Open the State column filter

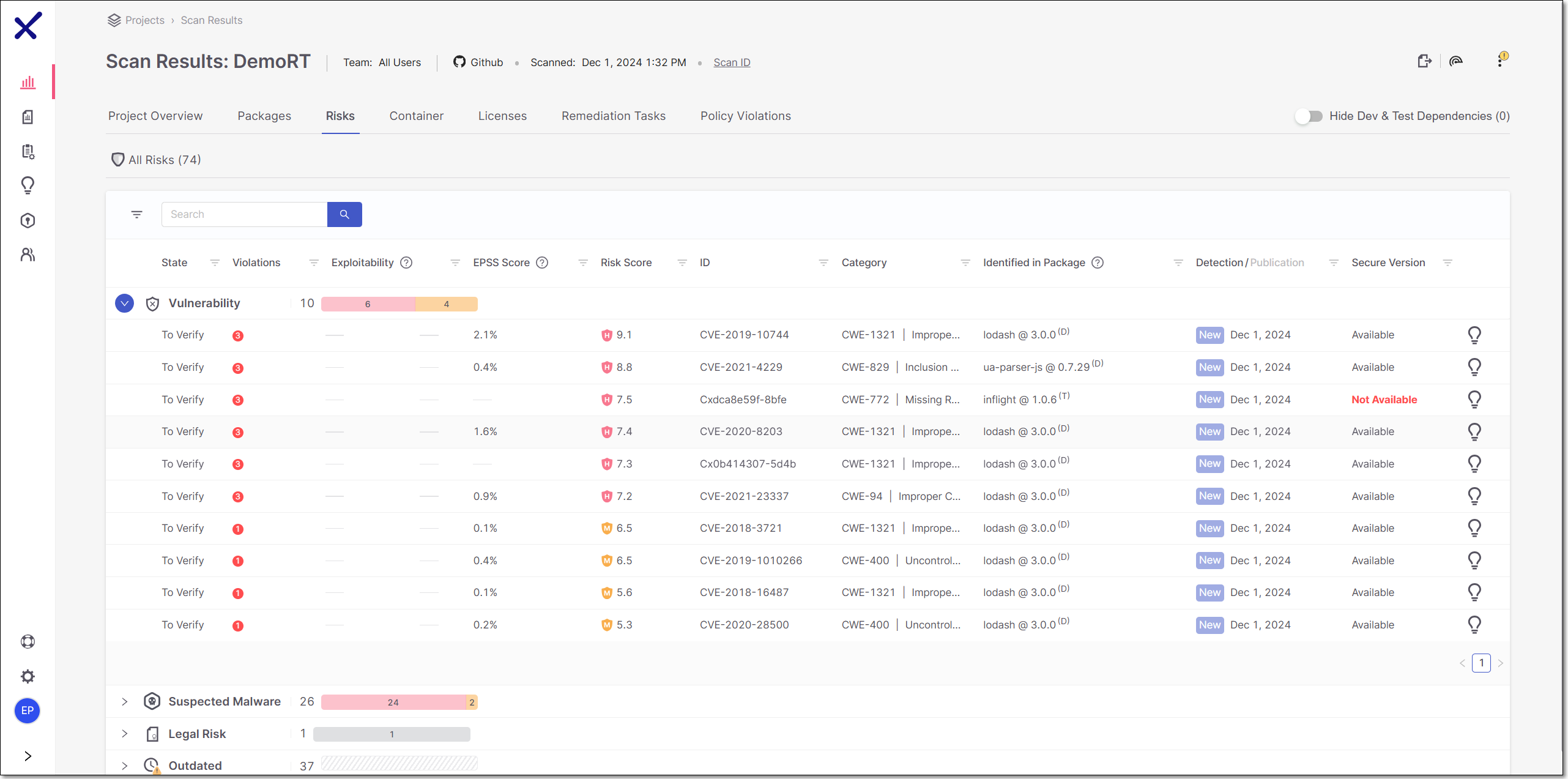click(215, 263)
